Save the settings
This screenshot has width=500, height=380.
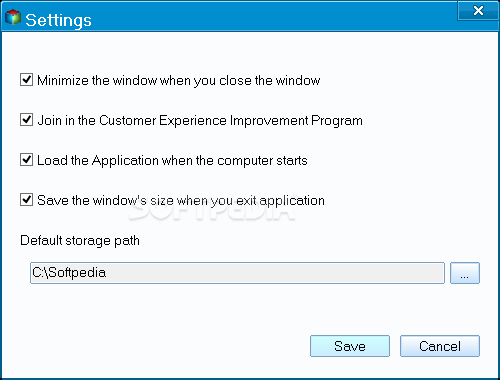[350, 346]
